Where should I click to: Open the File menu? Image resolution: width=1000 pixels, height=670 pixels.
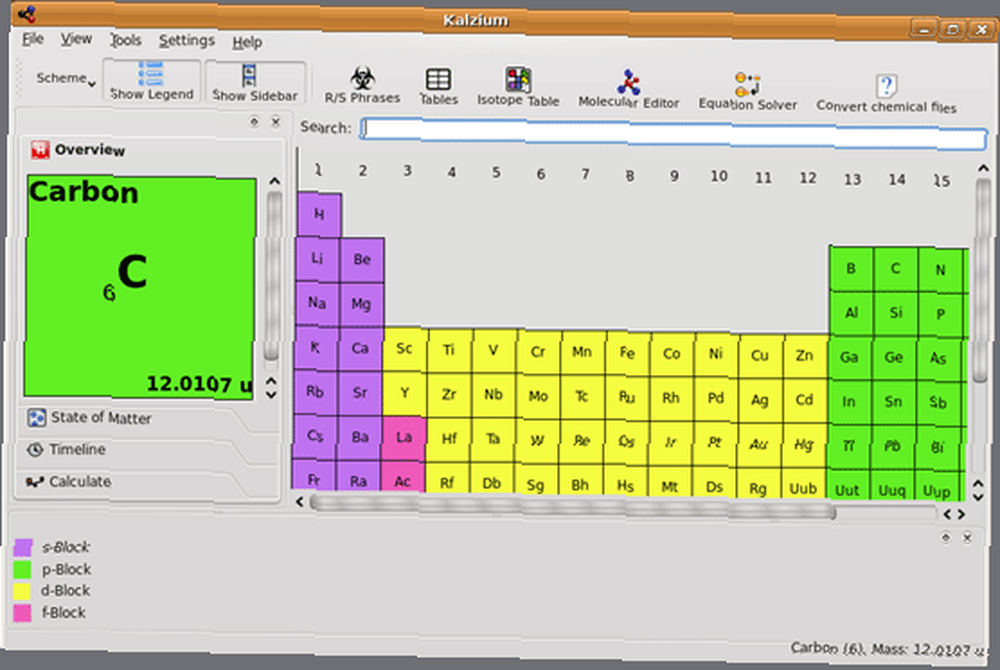pyautogui.click(x=33, y=39)
